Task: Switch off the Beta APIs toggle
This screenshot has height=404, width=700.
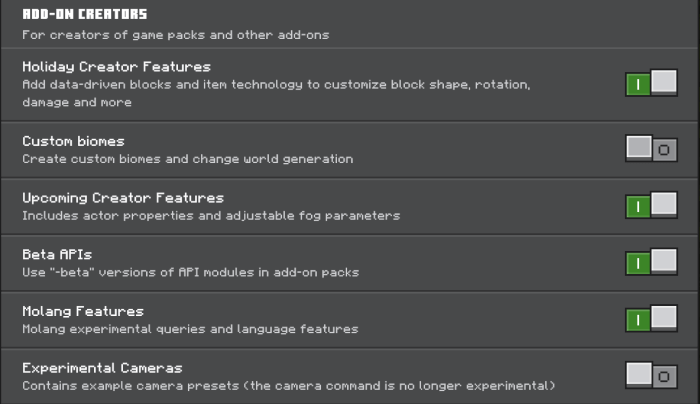Action: coord(651,263)
